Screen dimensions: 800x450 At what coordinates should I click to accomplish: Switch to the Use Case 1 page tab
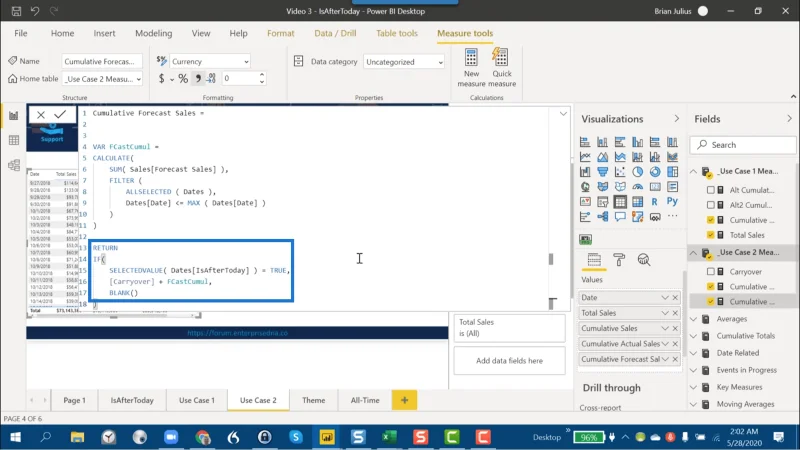tap(196, 400)
